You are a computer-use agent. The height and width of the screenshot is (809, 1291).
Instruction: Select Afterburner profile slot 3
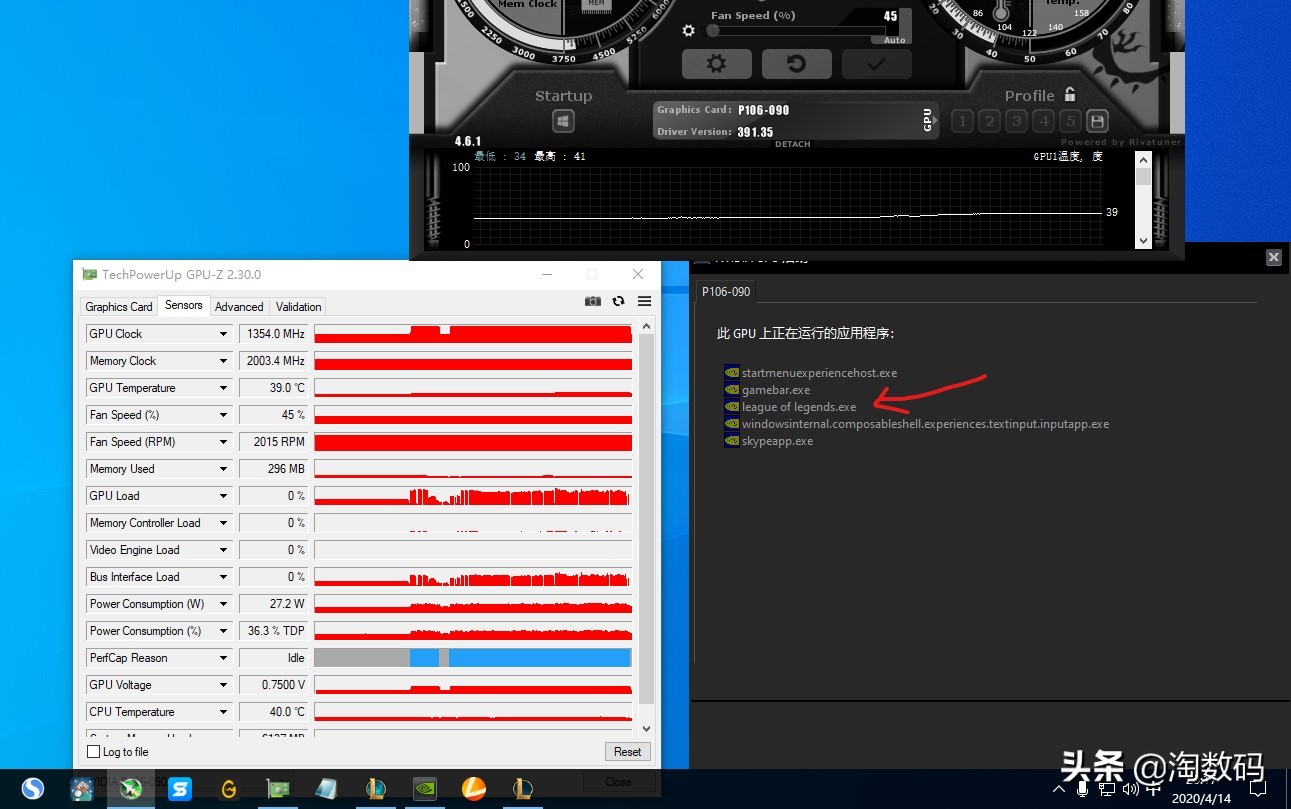(1016, 120)
